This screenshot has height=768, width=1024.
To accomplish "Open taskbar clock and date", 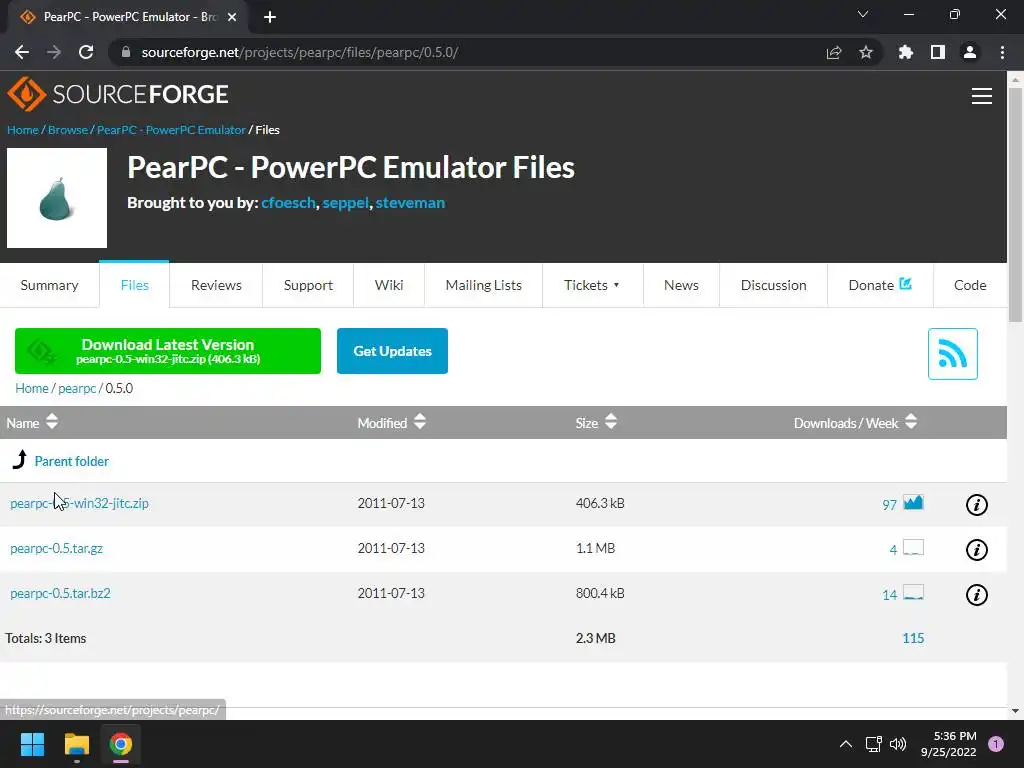I will pyautogui.click(x=948, y=744).
